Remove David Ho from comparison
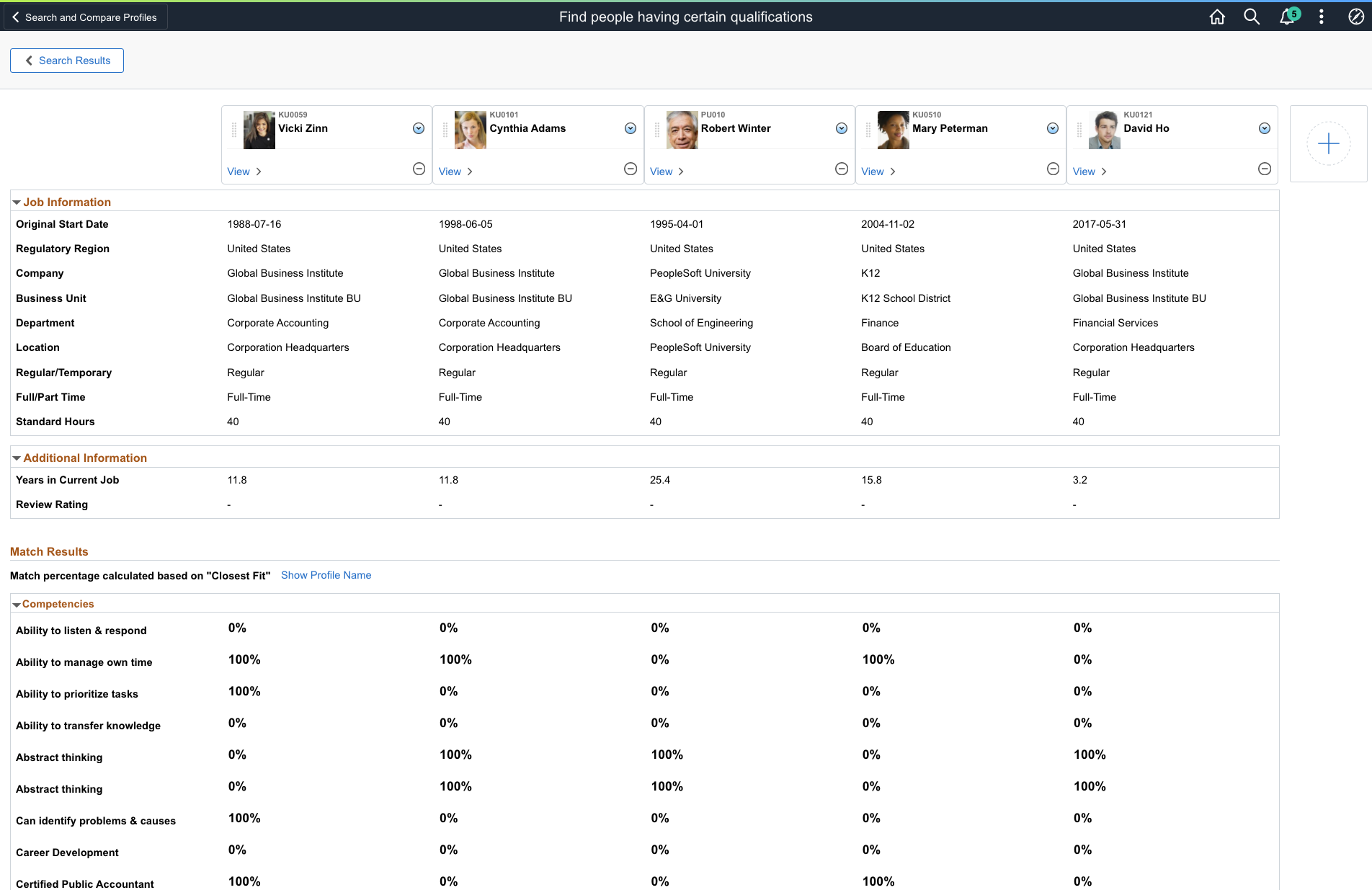The width and height of the screenshot is (1372, 890). click(1265, 169)
